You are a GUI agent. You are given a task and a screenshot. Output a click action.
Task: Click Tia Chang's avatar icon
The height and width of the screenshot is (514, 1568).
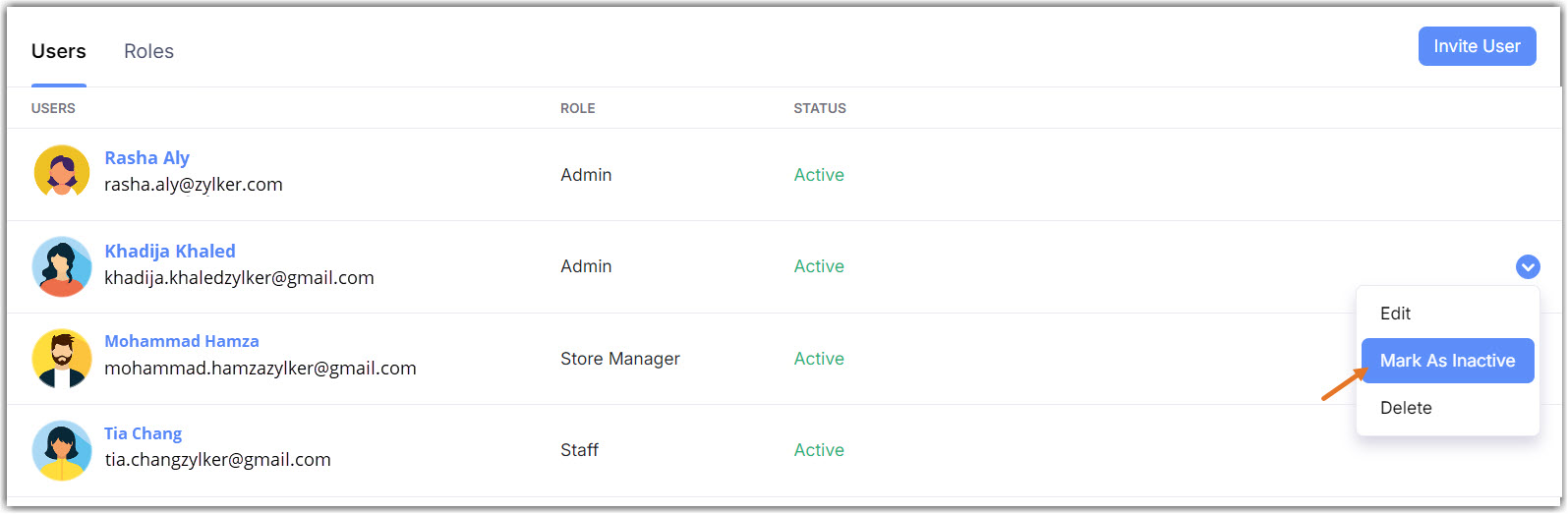pos(62,450)
